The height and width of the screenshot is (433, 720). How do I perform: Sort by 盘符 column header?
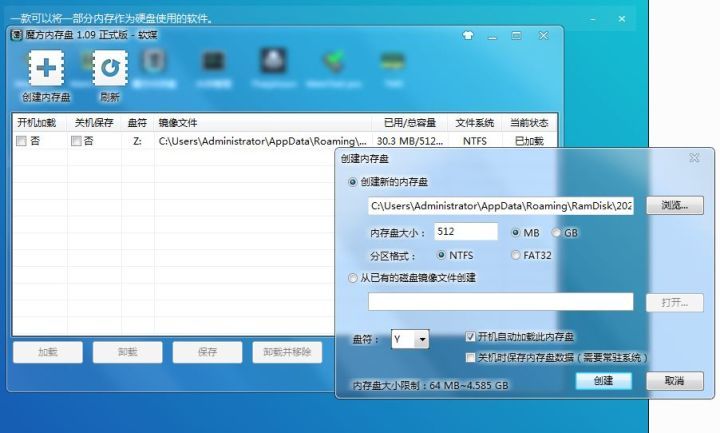click(x=137, y=123)
